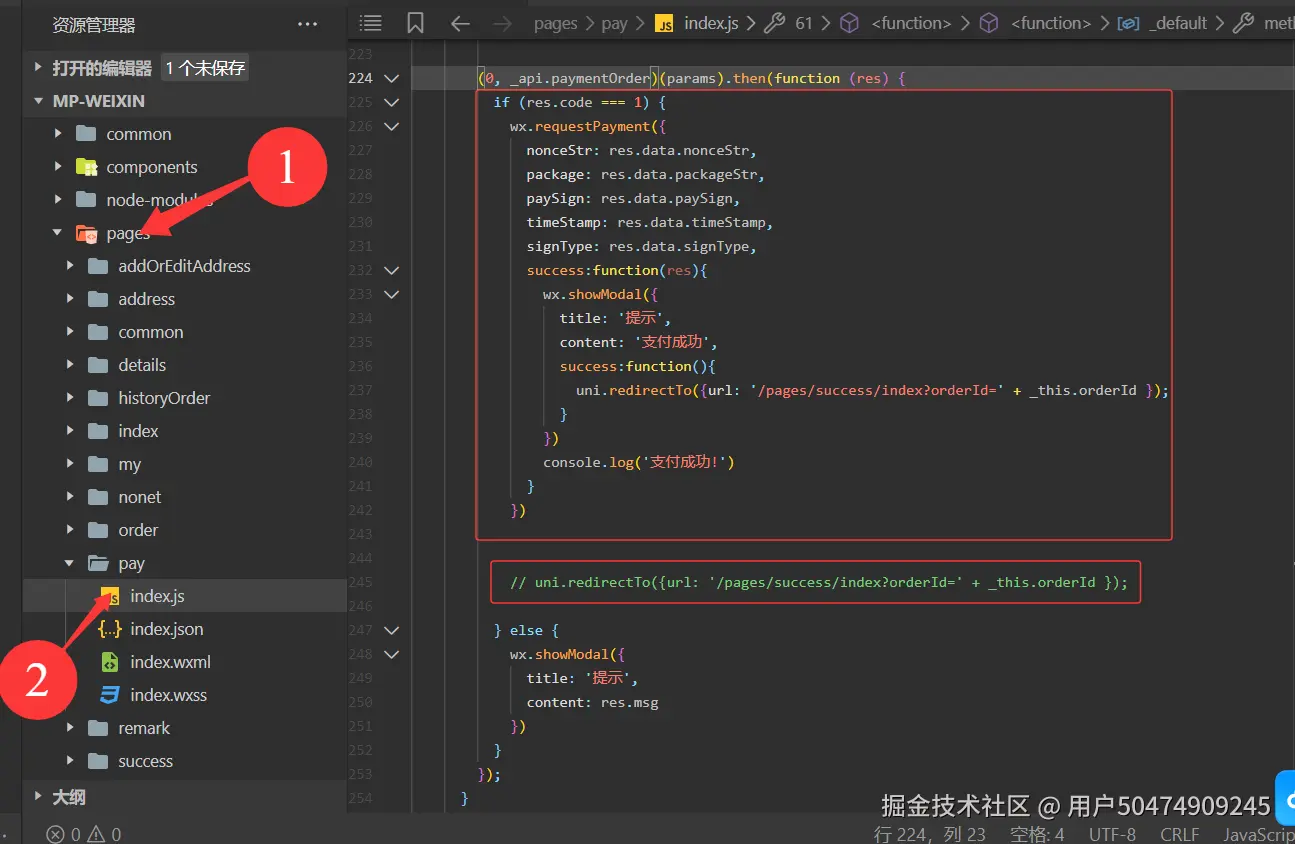The width and height of the screenshot is (1295, 844).
Task: Click the components folder icon
Action: pyautogui.click(x=87, y=167)
